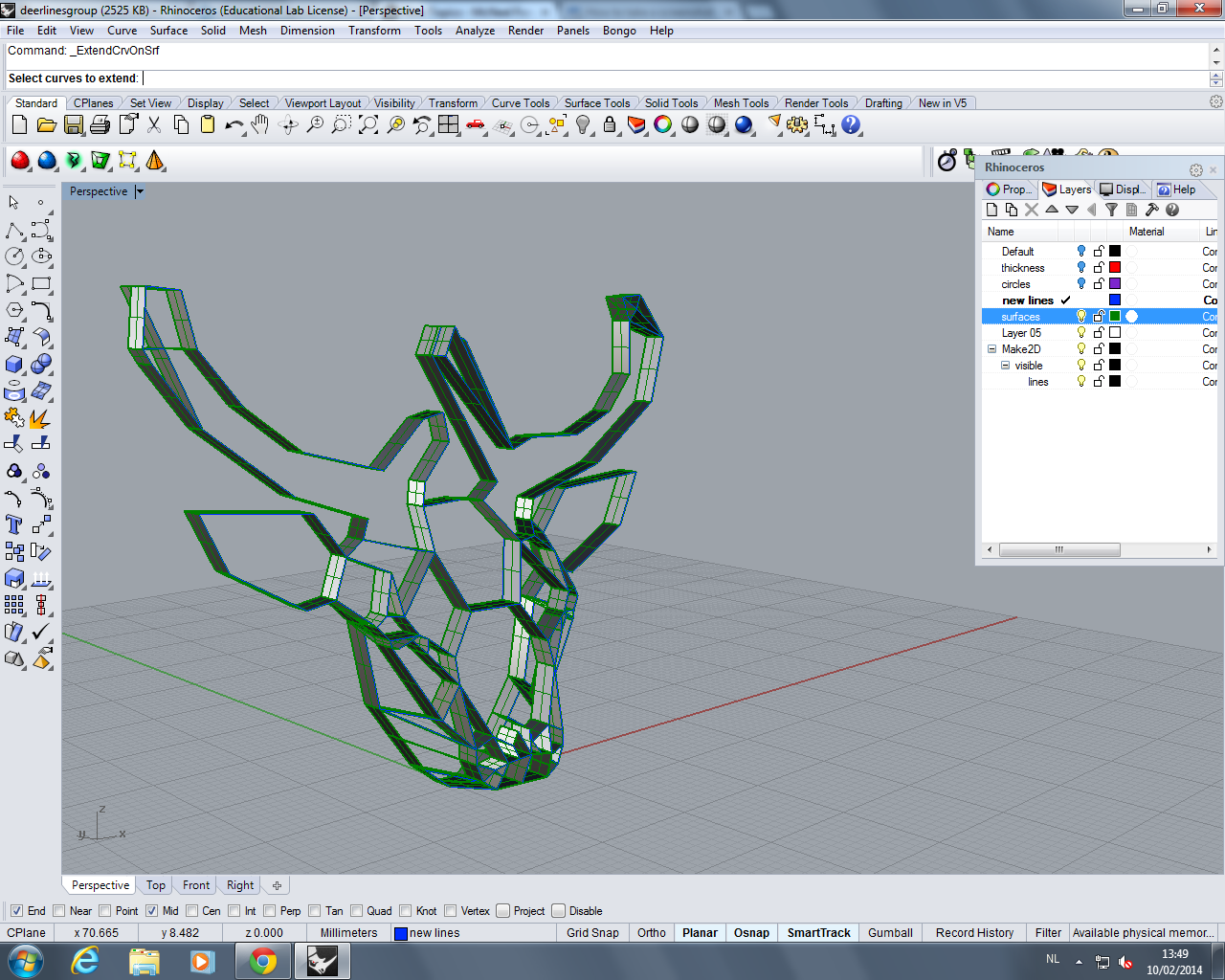The image size is (1225, 980).
Task: Click the layer filter funnel icon
Action: pyautogui.click(x=1111, y=210)
